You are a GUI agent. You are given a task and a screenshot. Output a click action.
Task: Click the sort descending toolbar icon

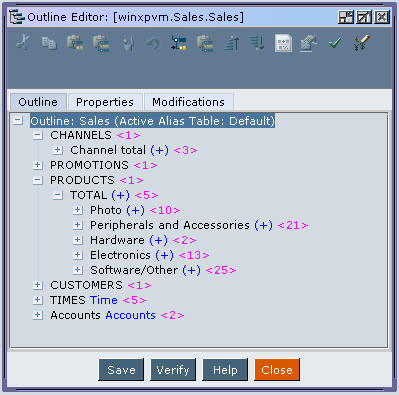point(257,43)
